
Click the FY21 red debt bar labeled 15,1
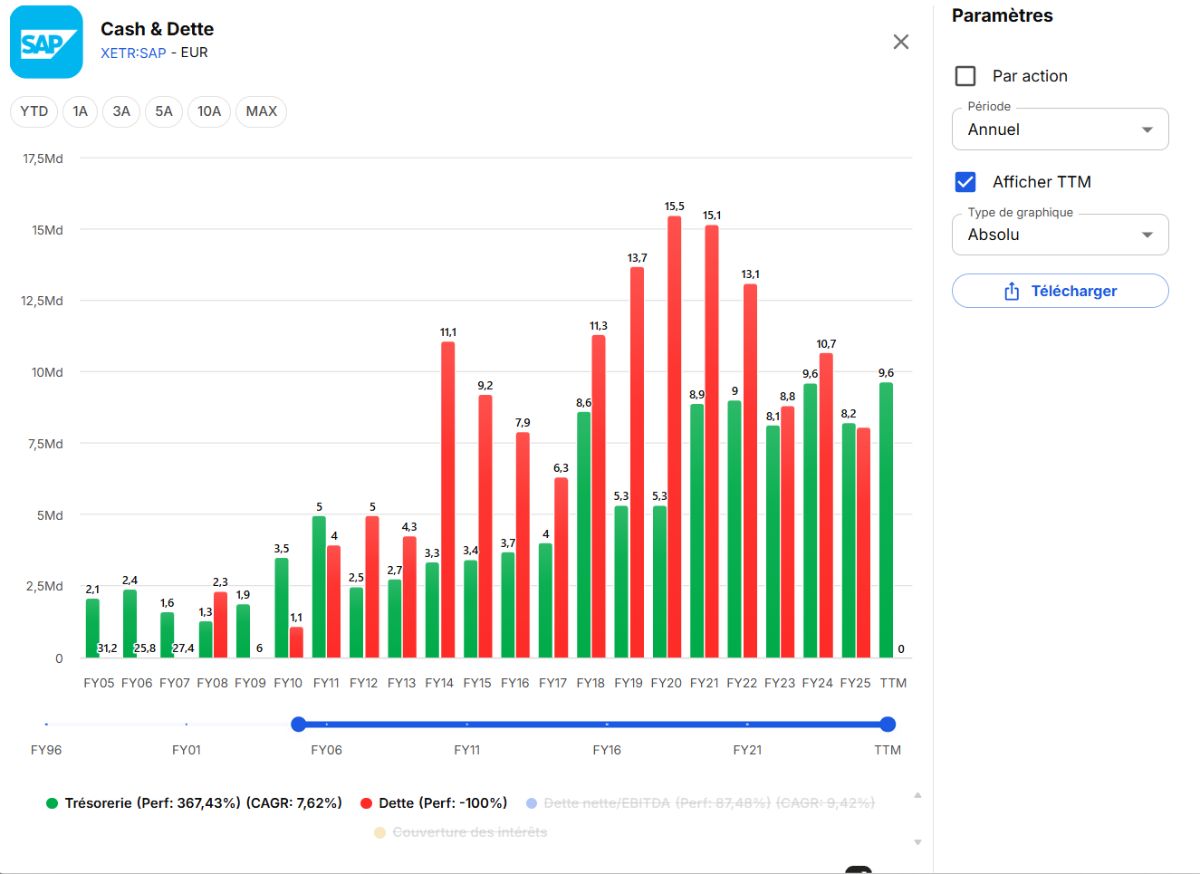click(x=712, y=442)
